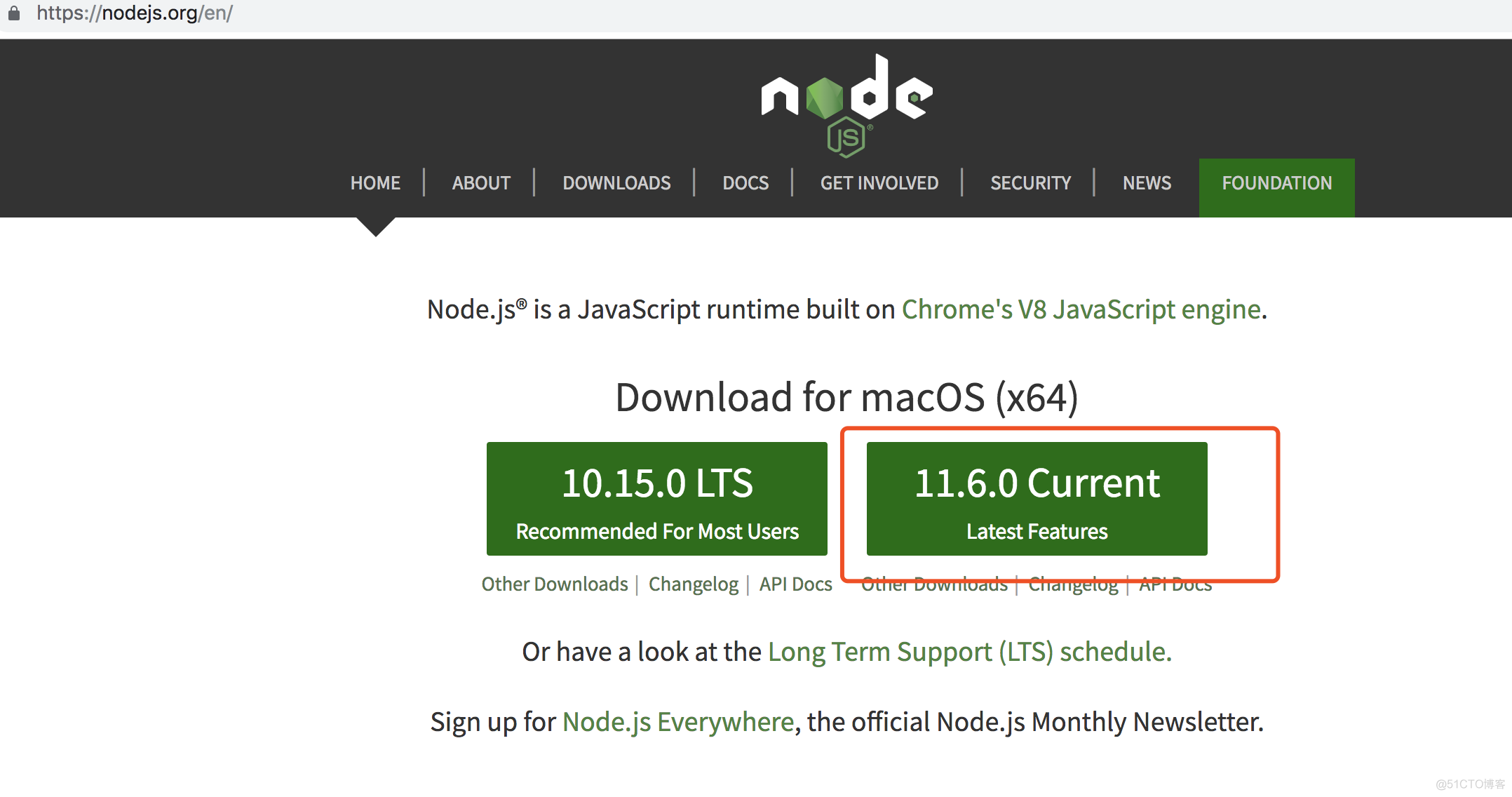Click the NEWS navigation icon

click(x=1145, y=182)
